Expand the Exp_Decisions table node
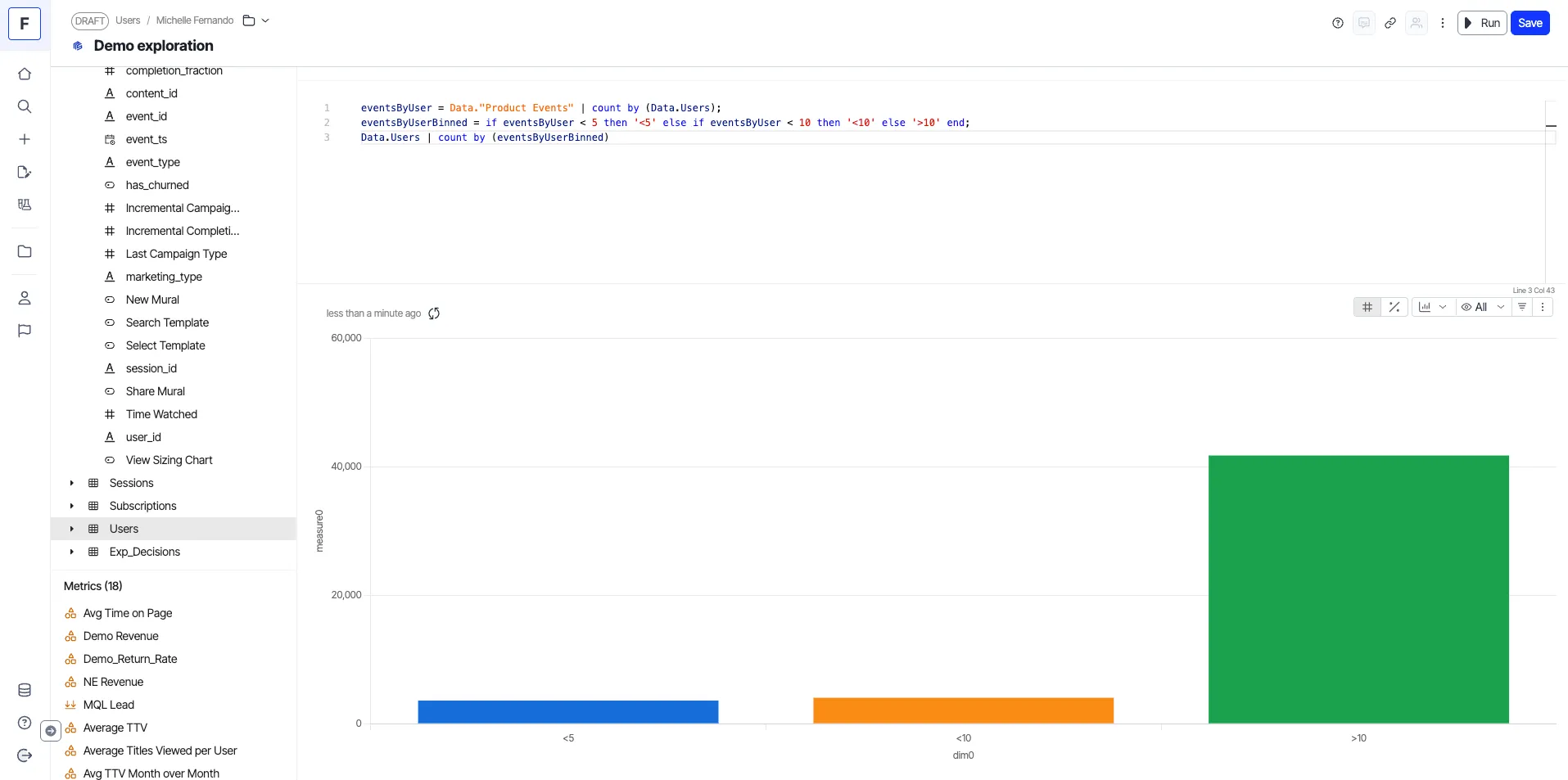Viewport: 1568px width, 780px height. [x=72, y=552]
